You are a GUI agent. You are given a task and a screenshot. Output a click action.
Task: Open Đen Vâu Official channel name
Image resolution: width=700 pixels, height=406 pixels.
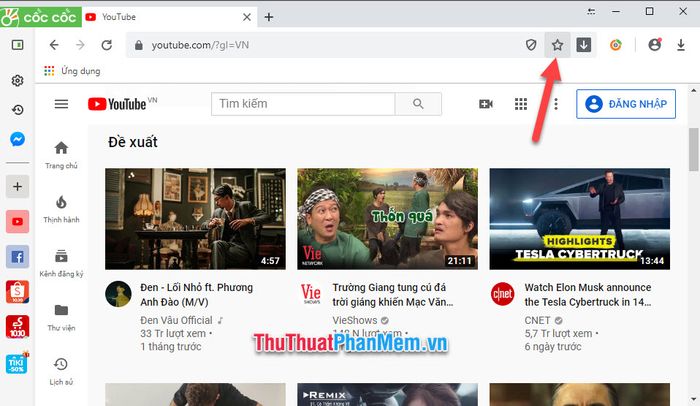pyautogui.click(x=176, y=320)
